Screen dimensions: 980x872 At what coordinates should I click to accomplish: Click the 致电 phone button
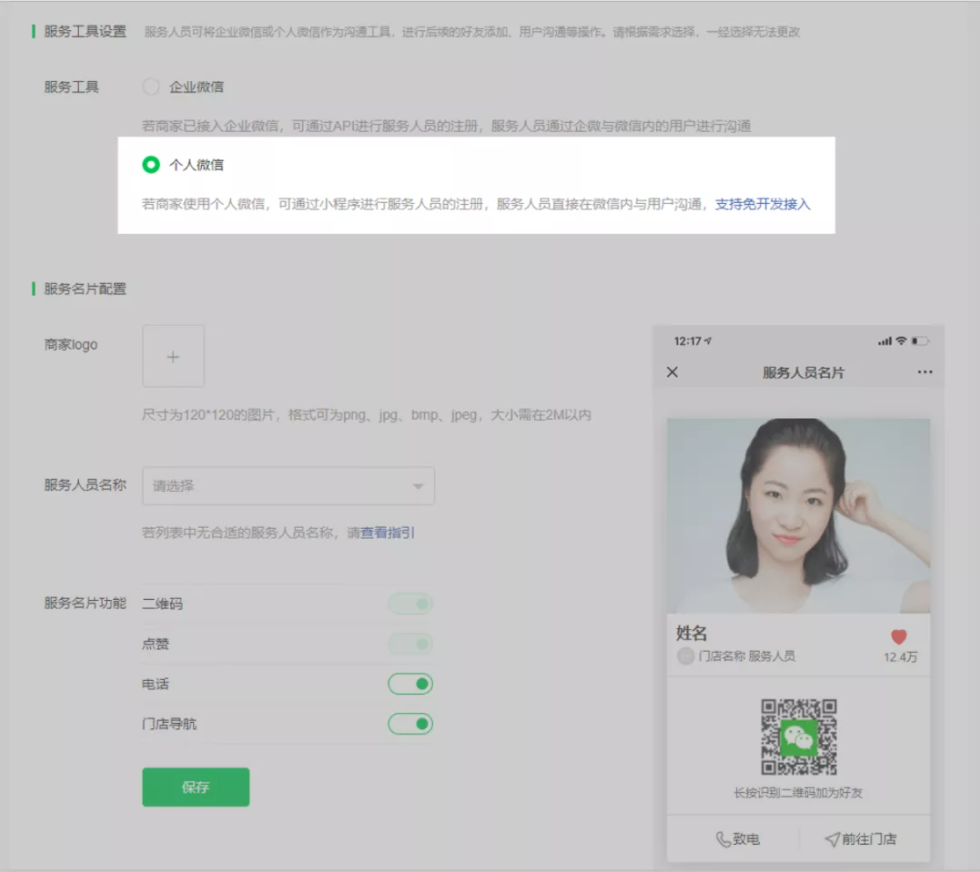[x=738, y=839]
